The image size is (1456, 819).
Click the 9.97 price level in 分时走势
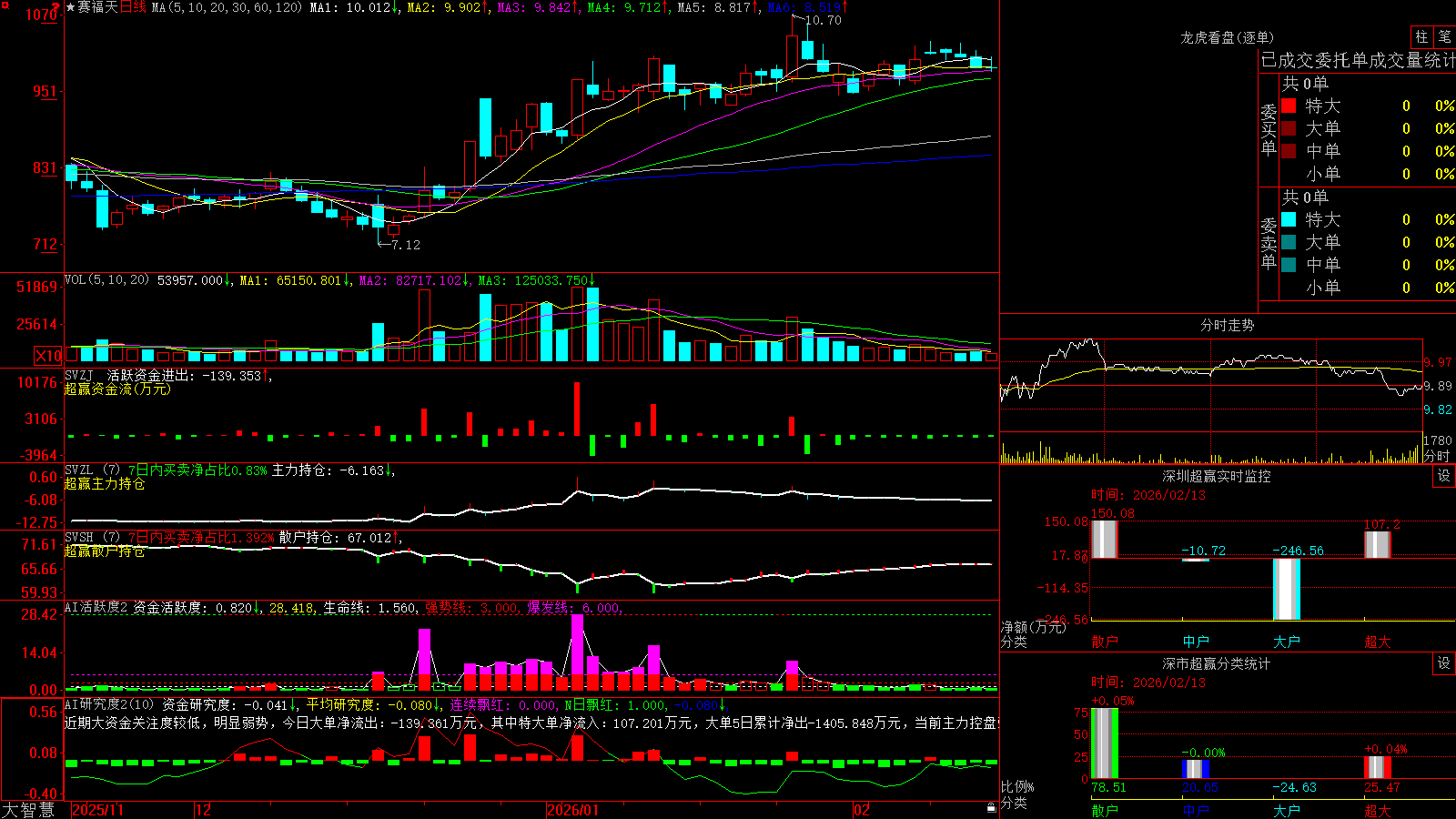coord(1438,362)
